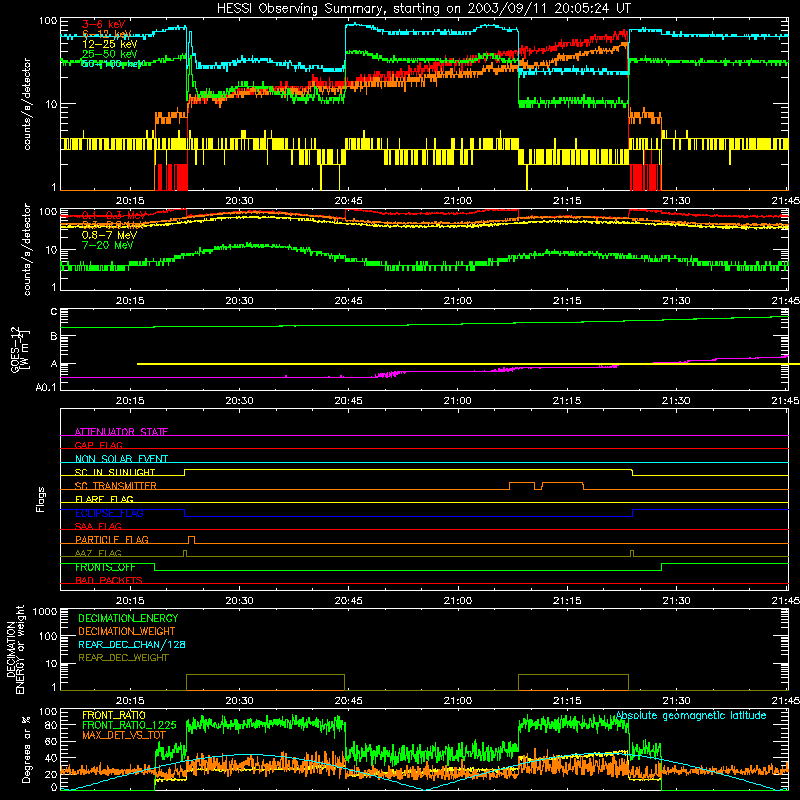800x800 pixels.
Task: Click the green 25-50 keV legend label
Action: [x=110, y=54]
